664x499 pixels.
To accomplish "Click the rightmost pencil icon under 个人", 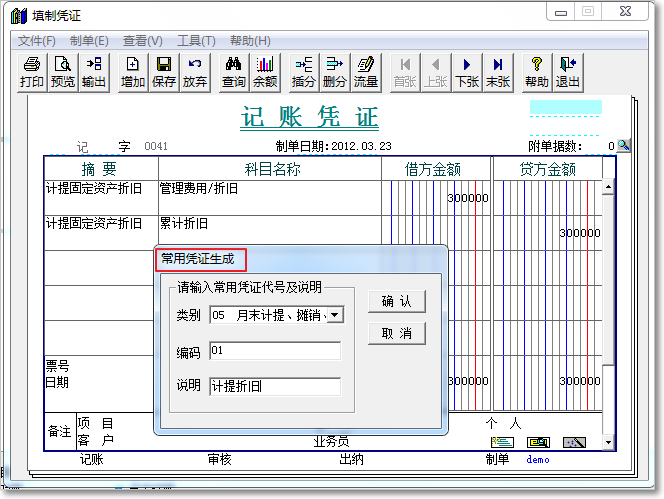I will 574,443.
